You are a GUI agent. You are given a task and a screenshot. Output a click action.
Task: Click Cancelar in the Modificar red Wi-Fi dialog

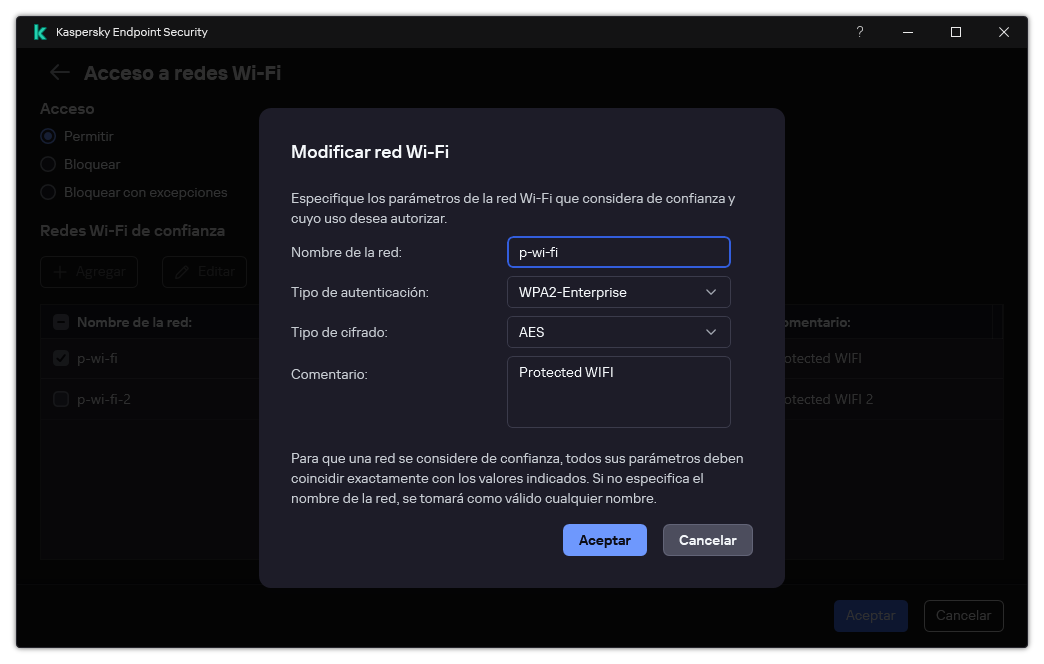(x=707, y=540)
